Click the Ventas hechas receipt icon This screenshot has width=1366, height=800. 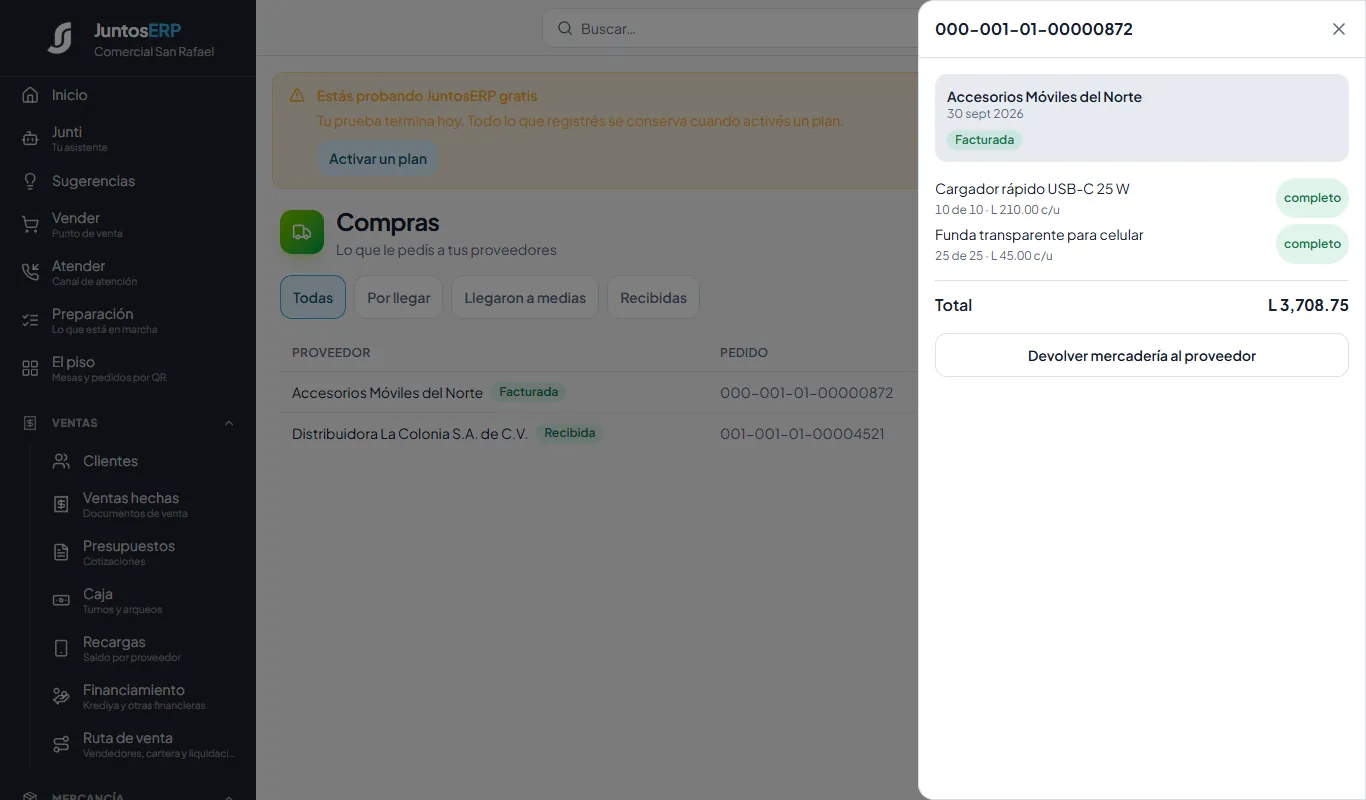pyautogui.click(x=61, y=504)
